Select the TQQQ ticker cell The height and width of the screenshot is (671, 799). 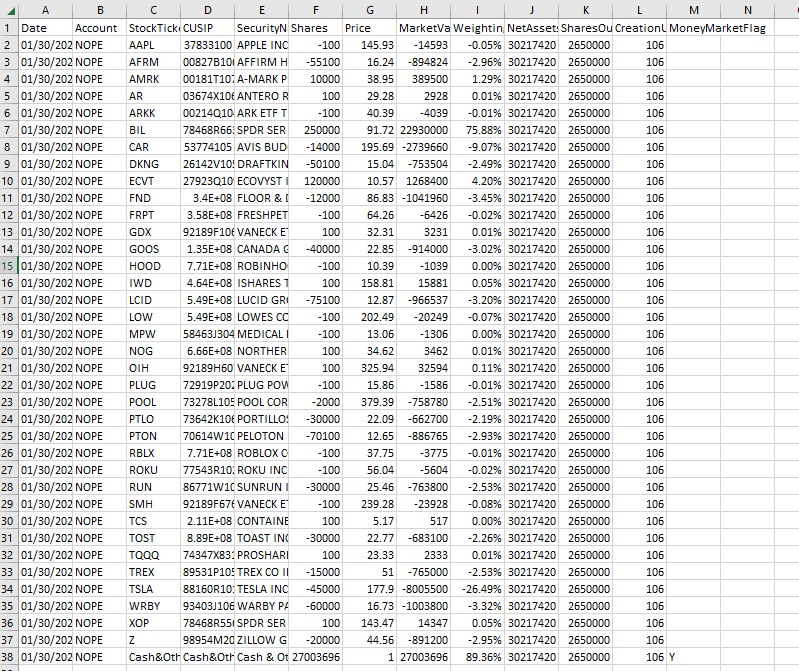coord(153,555)
